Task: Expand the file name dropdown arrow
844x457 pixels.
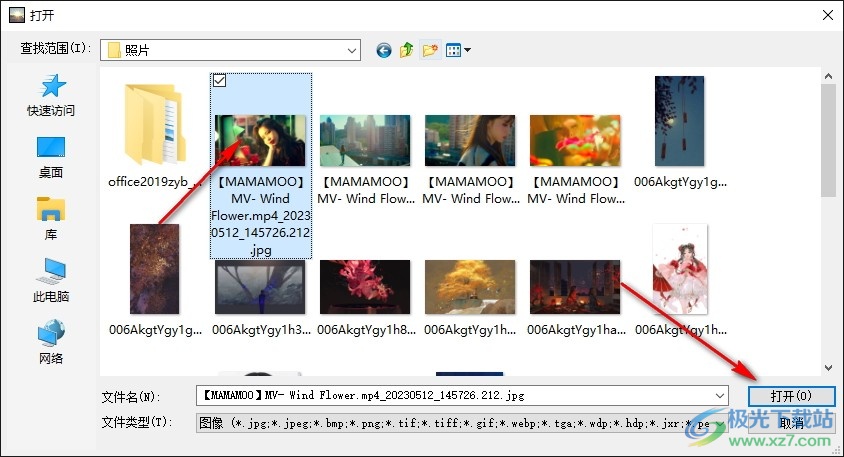Action: point(720,396)
